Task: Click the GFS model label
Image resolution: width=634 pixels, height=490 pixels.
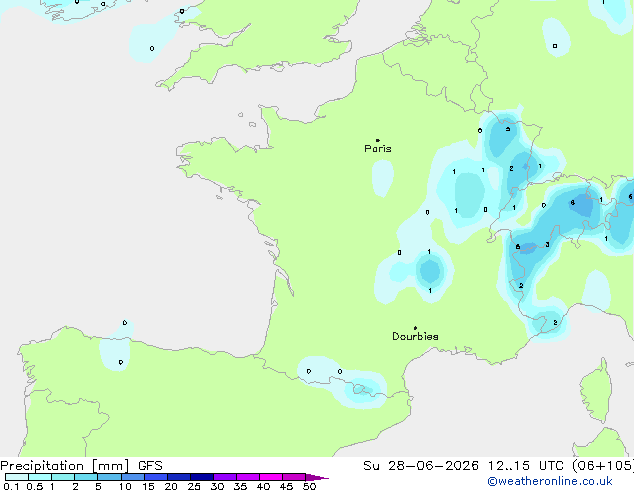Action: [150, 466]
